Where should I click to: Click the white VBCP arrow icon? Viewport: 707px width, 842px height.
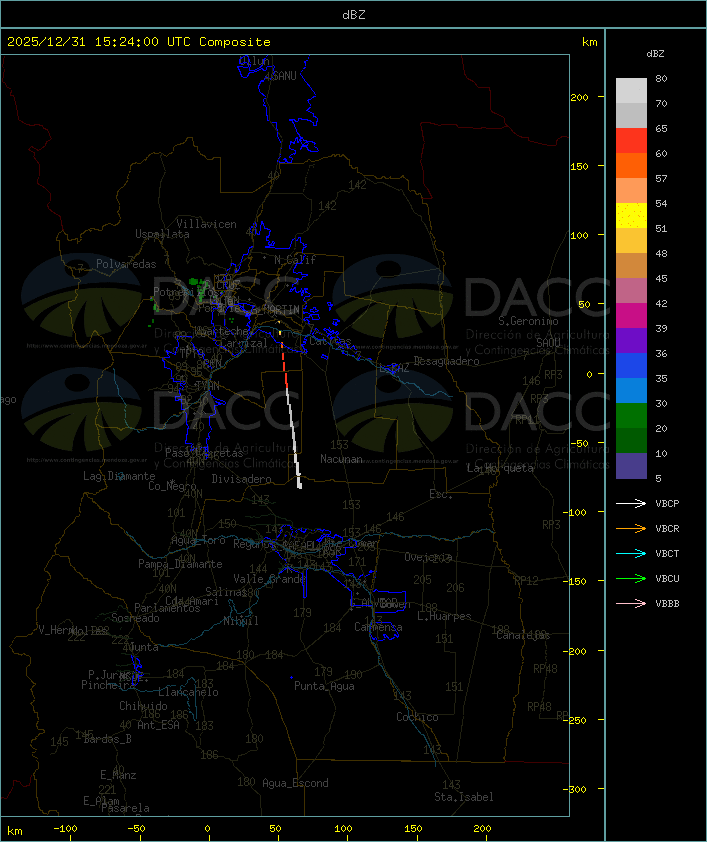[x=631, y=503]
